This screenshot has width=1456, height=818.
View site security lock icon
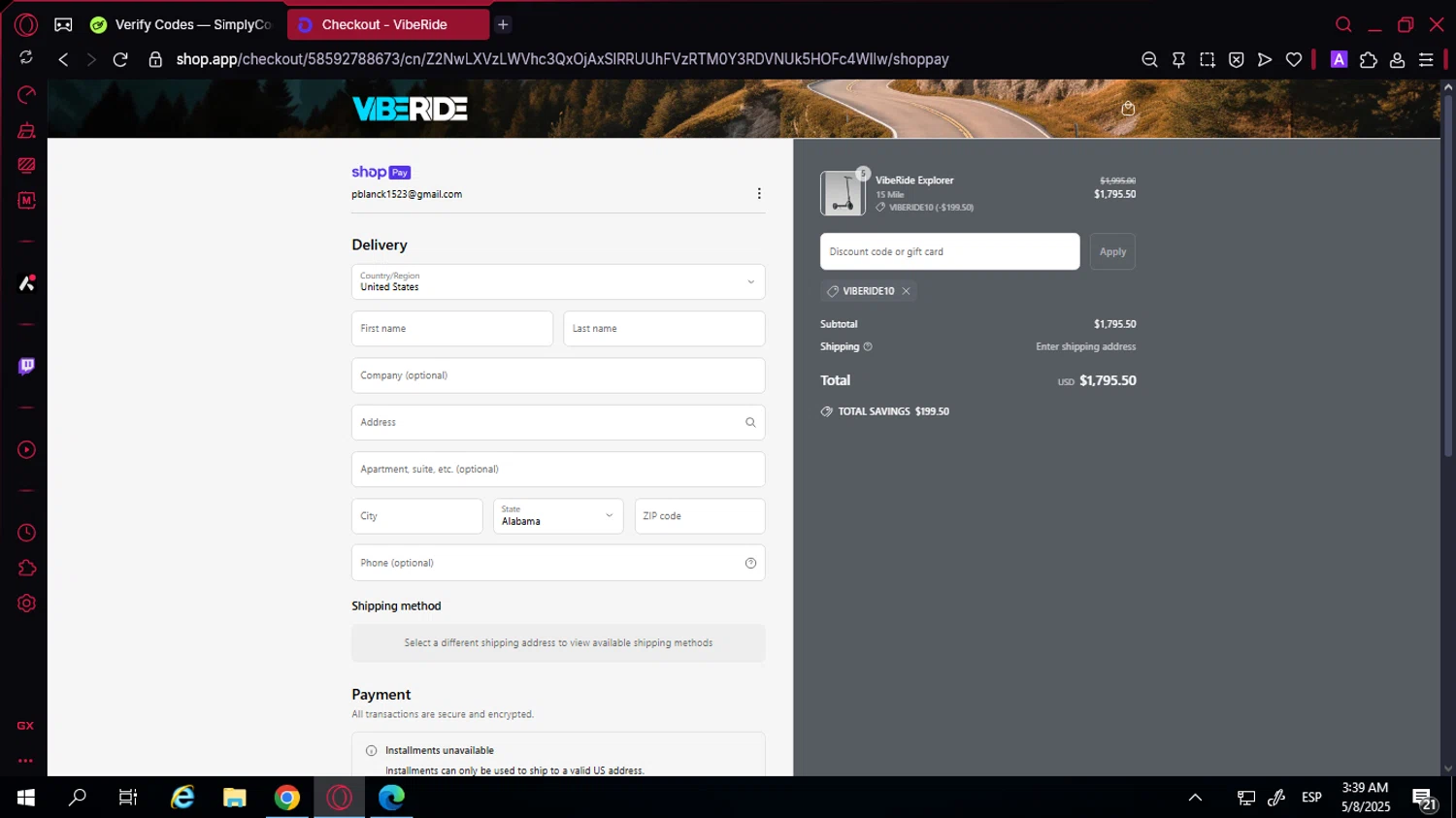pyautogui.click(x=155, y=60)
